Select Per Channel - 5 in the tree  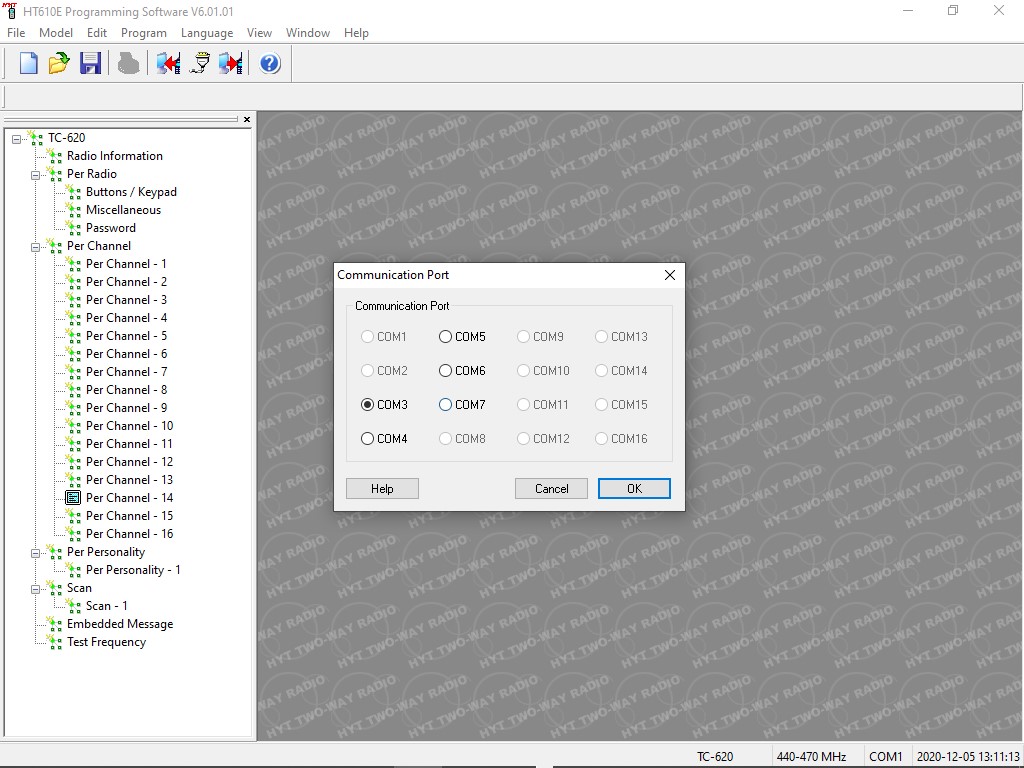pyautogui.click(x=127, y=336)
